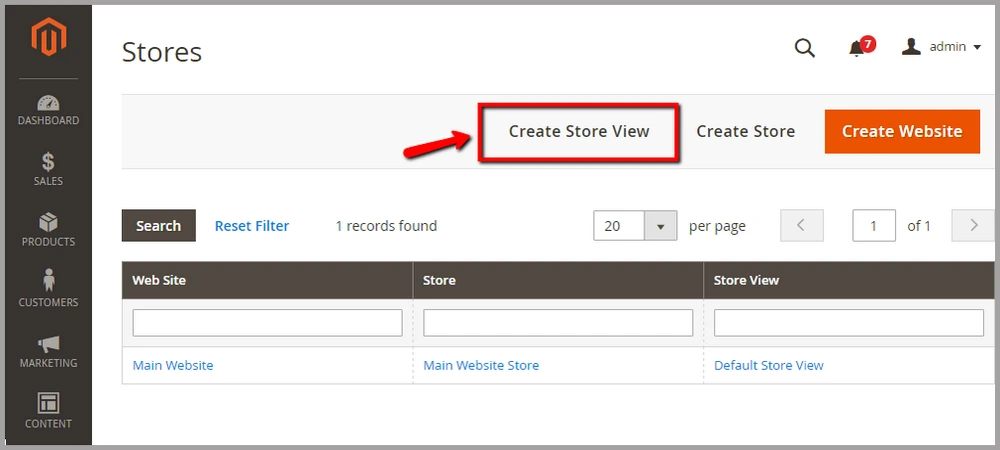The height and width of the screenshot is (450, 1000).
Task: Click the per page value 20 box
Action: click(x=619, y=226)
